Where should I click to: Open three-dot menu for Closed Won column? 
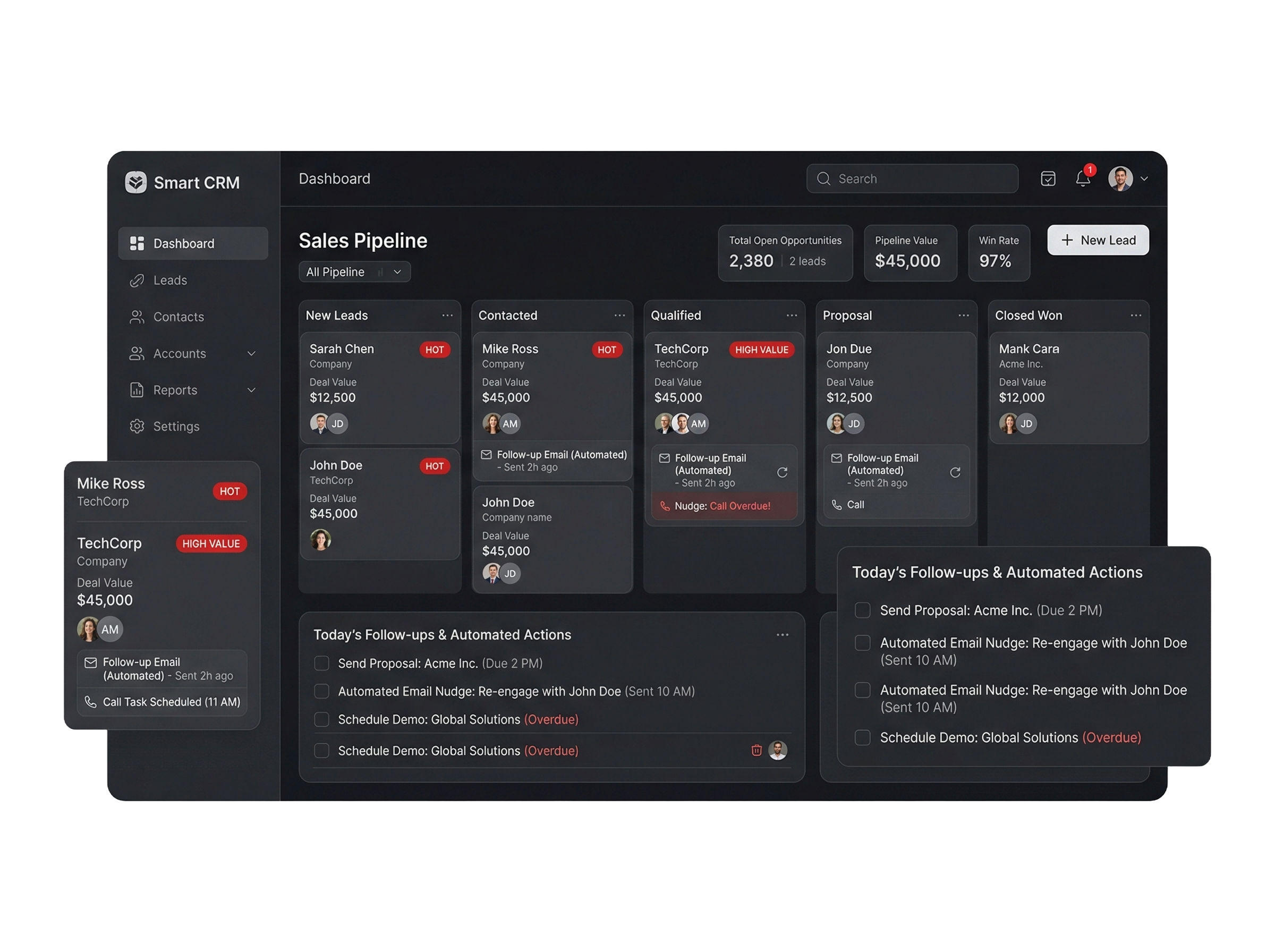pos(1136,316)
